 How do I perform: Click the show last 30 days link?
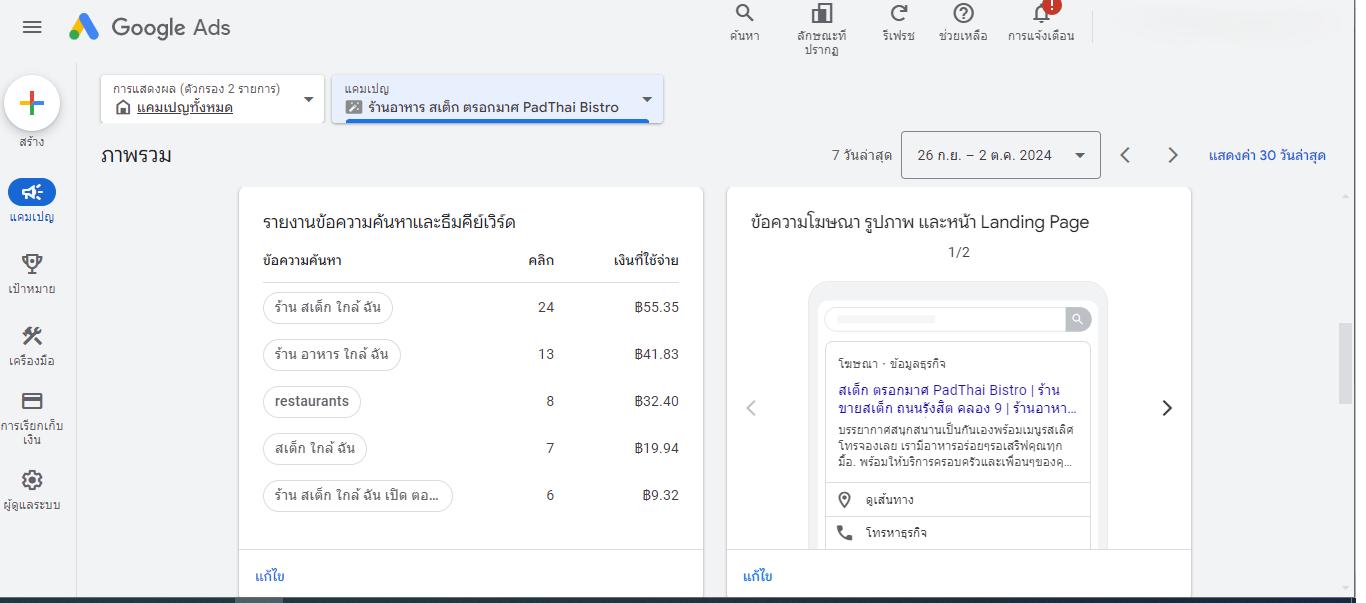(x=1267, y=155)
